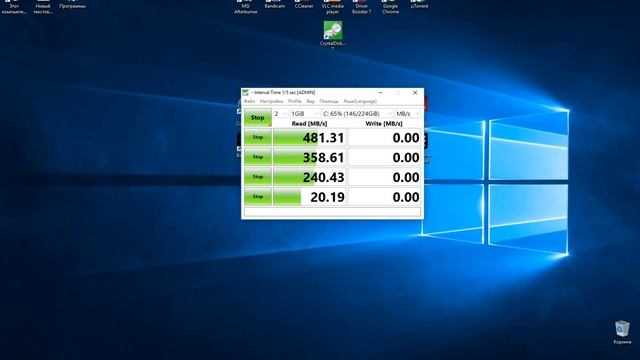640x360 pixels.
Task: Open the Корзина recycle bin icon
Action: click(x=622, y=333)
